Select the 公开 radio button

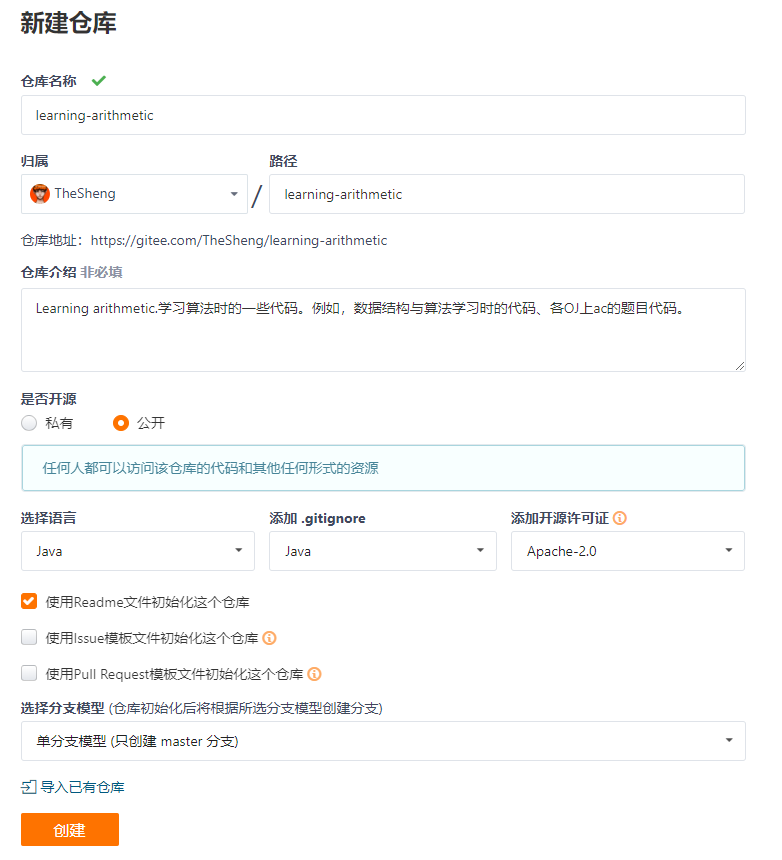[121, 423]
